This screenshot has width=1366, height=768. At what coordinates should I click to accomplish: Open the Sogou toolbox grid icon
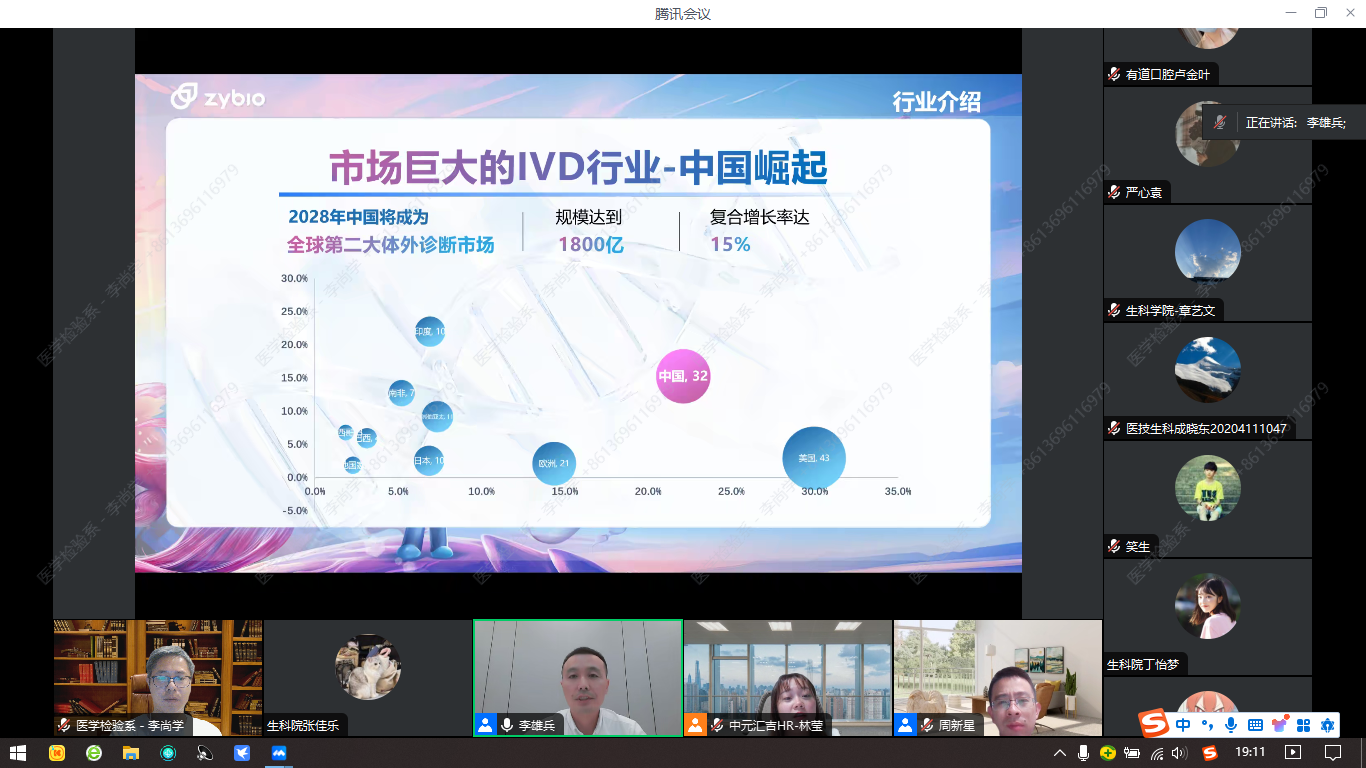1303,725
